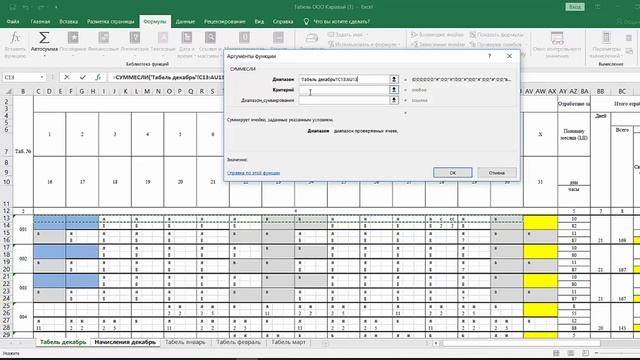Switch to Page Break Preview in the status bar
The height and width of the screenshot is (360, 640).
585,353
